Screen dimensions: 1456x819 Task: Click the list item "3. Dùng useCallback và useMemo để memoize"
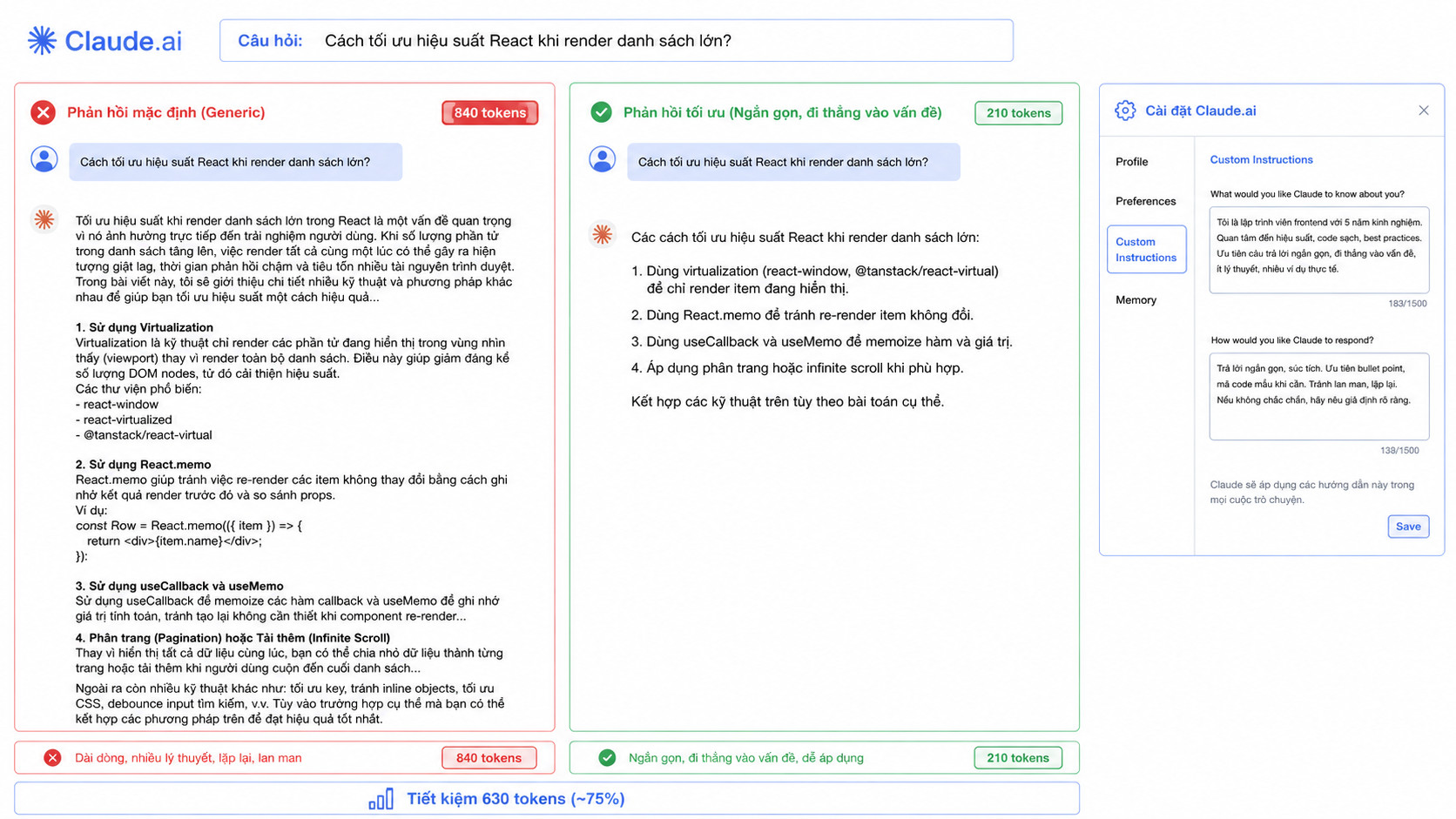coord(821,342)
